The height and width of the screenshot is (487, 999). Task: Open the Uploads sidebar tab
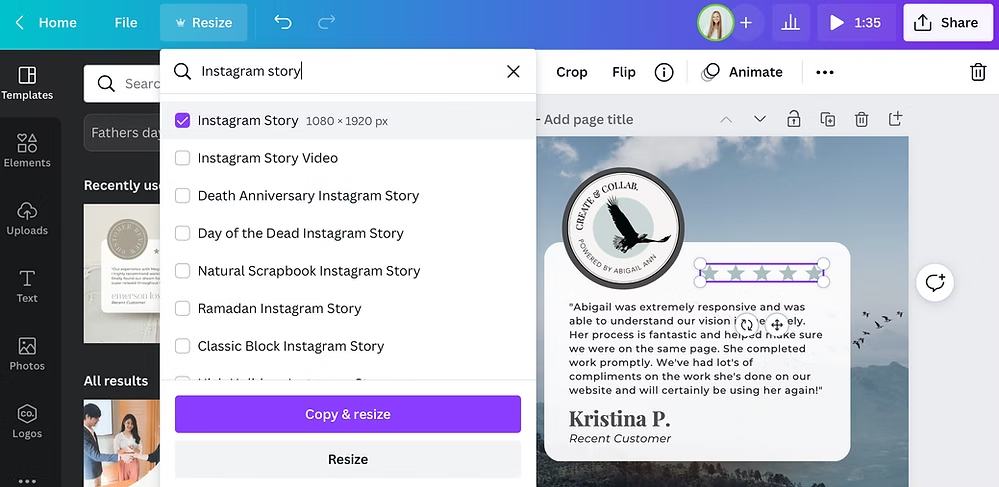[27, 219]
